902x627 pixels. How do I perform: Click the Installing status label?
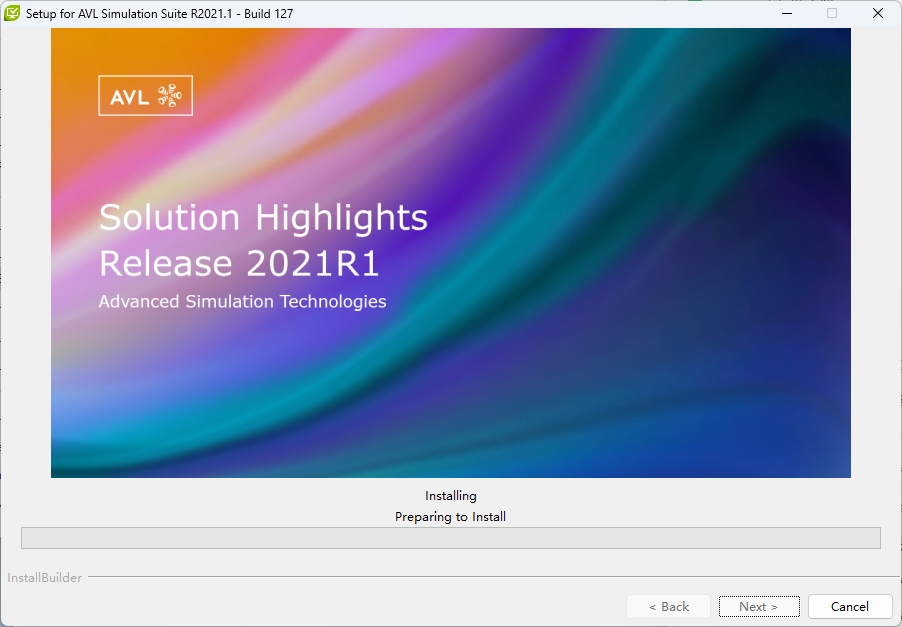pyautogui.click(x=450, y=496)
